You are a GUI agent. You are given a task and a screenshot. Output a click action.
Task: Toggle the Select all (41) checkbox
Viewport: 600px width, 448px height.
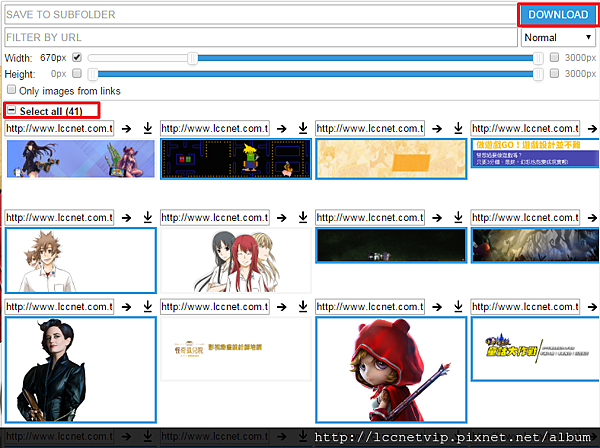coord(11,111)
